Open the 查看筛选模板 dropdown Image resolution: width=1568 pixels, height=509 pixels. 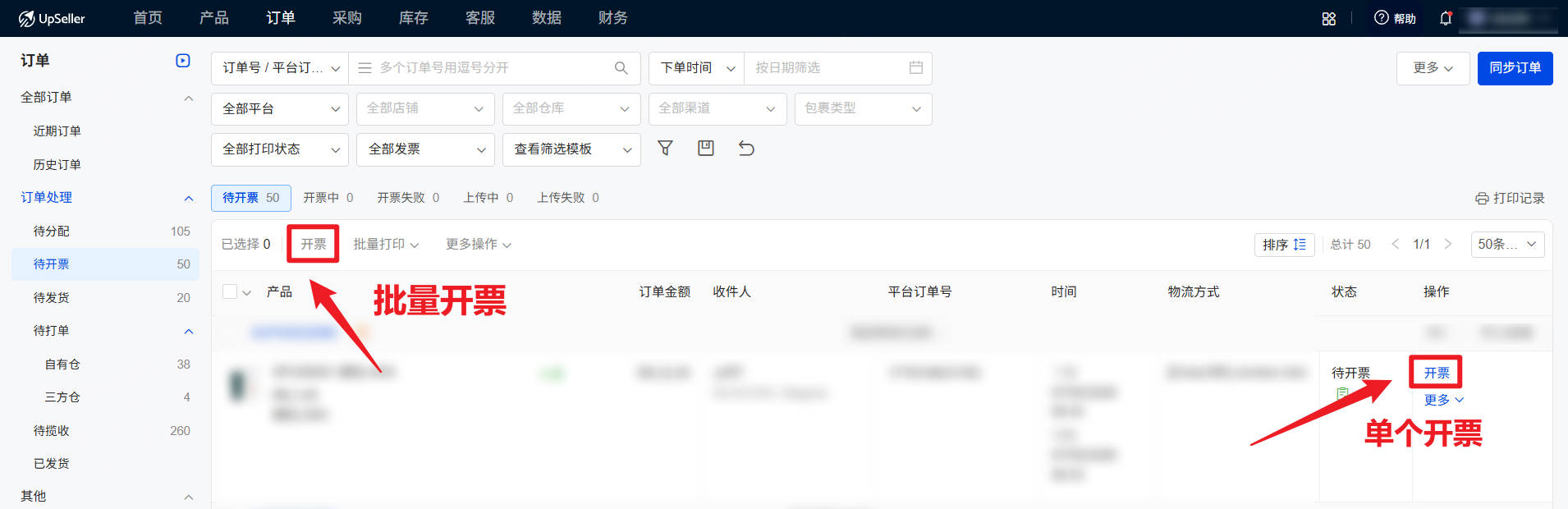pyautogui.click(x=571, y=149)
